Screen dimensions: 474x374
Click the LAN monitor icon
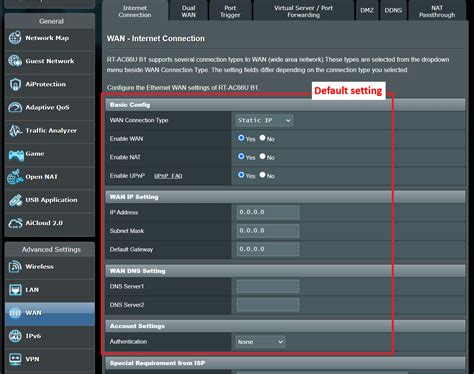tap(15, 290)
